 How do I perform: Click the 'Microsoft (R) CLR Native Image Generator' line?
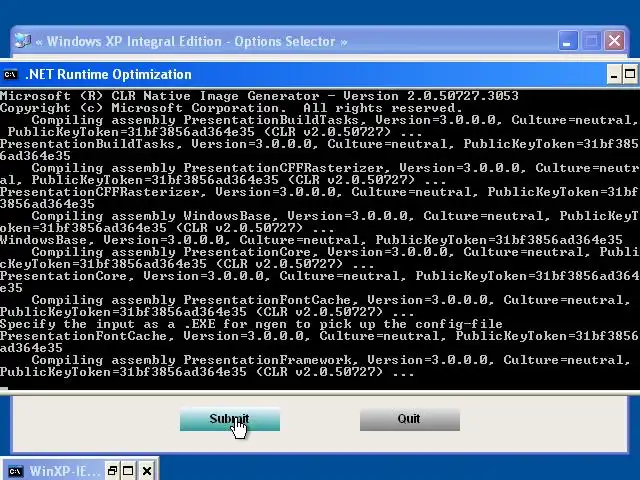coord(259,96)
